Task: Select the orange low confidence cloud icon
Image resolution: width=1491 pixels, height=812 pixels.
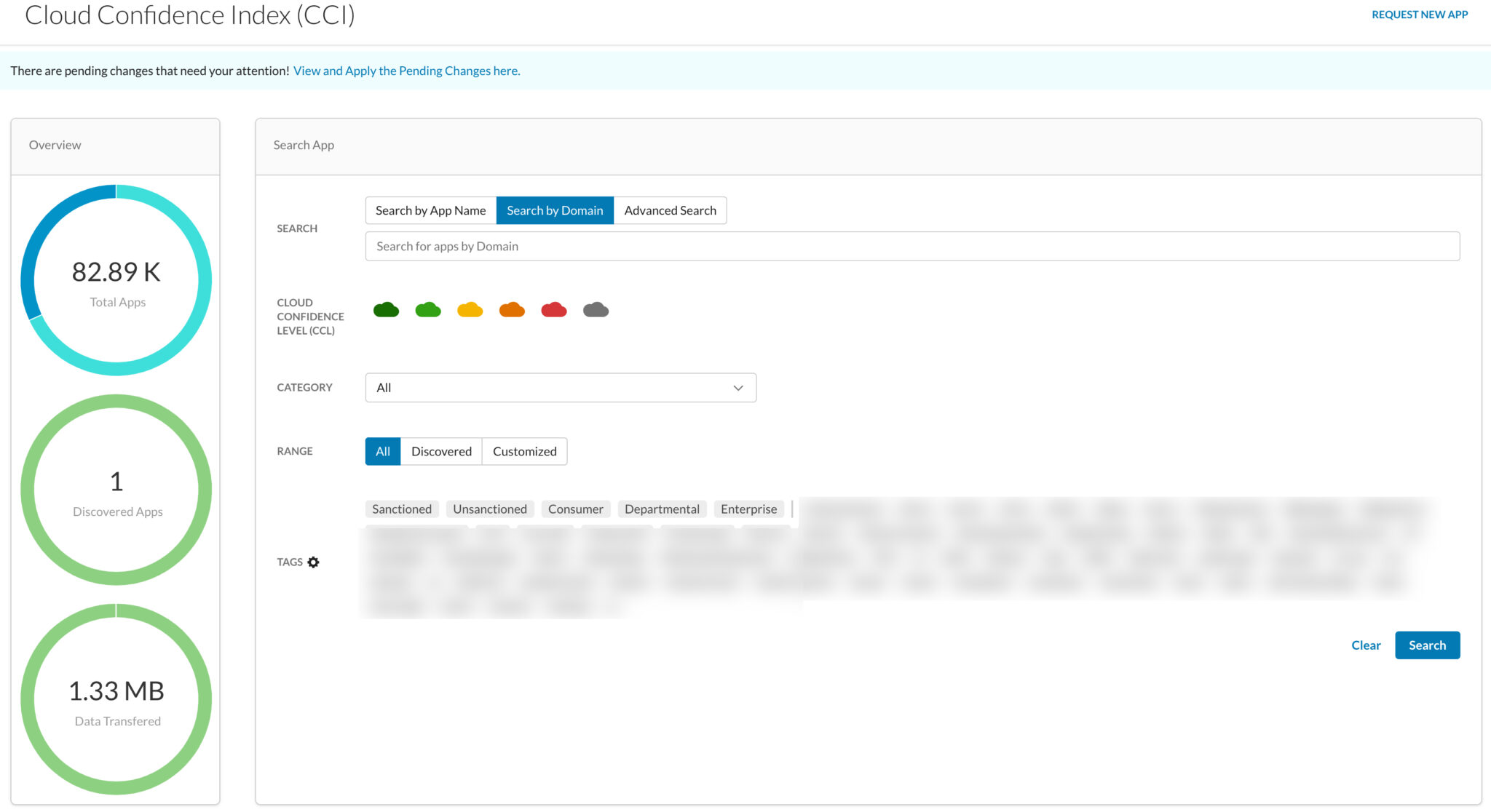Action: [x=513, y=309]
